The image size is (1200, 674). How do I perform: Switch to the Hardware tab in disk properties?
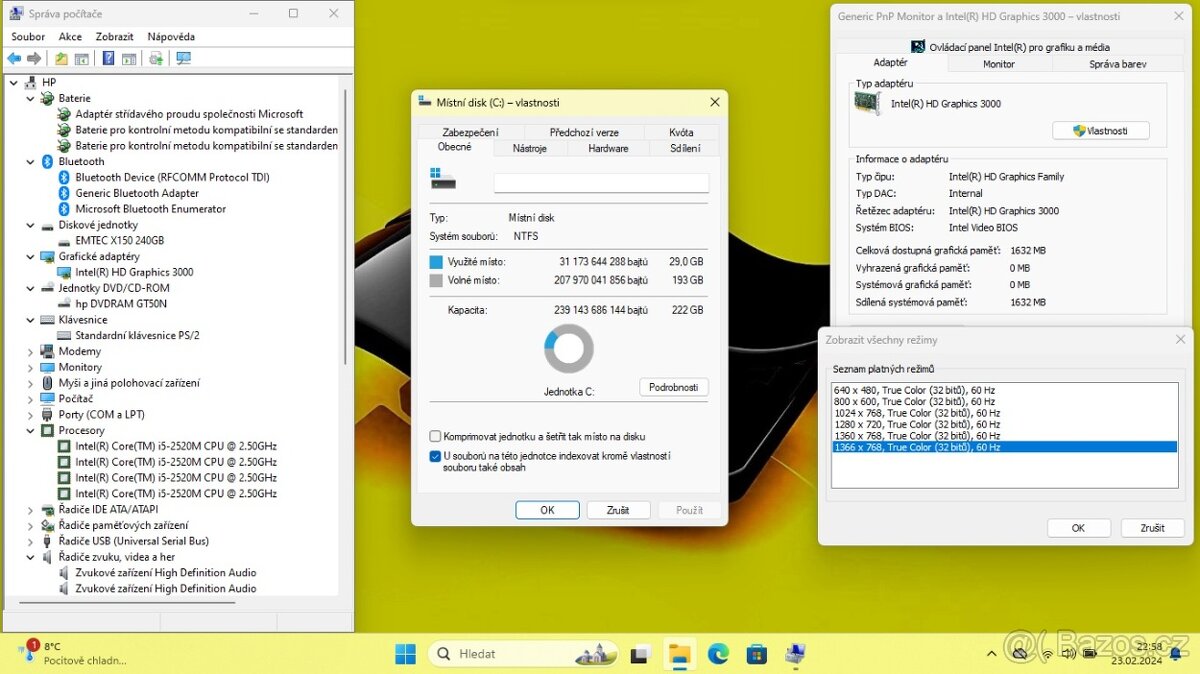click(x=608, y=148)
